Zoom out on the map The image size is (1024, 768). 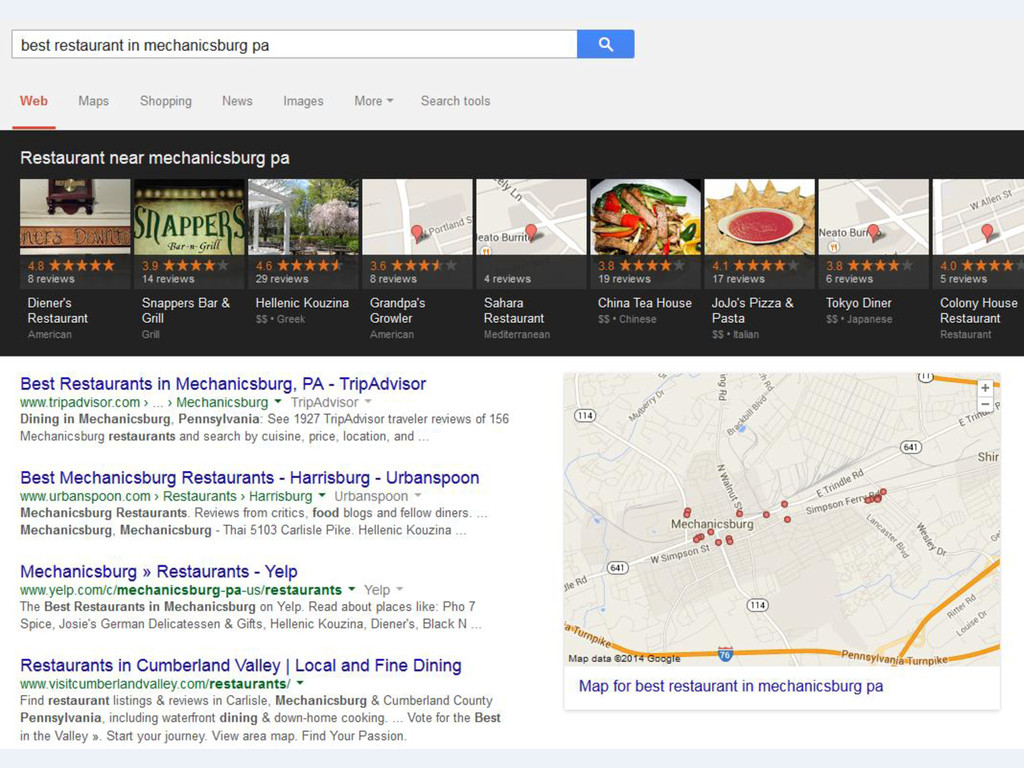(985, 404)
